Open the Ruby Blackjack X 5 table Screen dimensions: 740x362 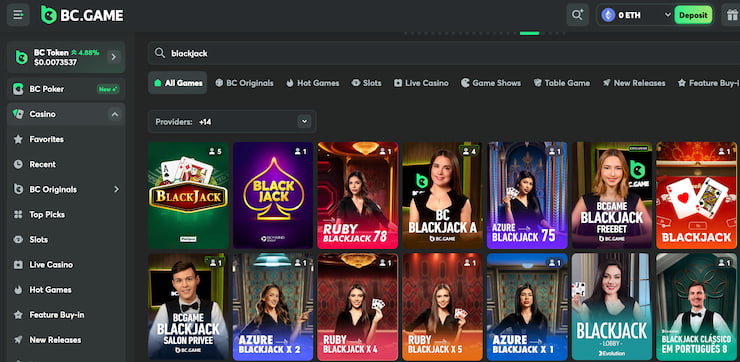[x=442, y=307]
